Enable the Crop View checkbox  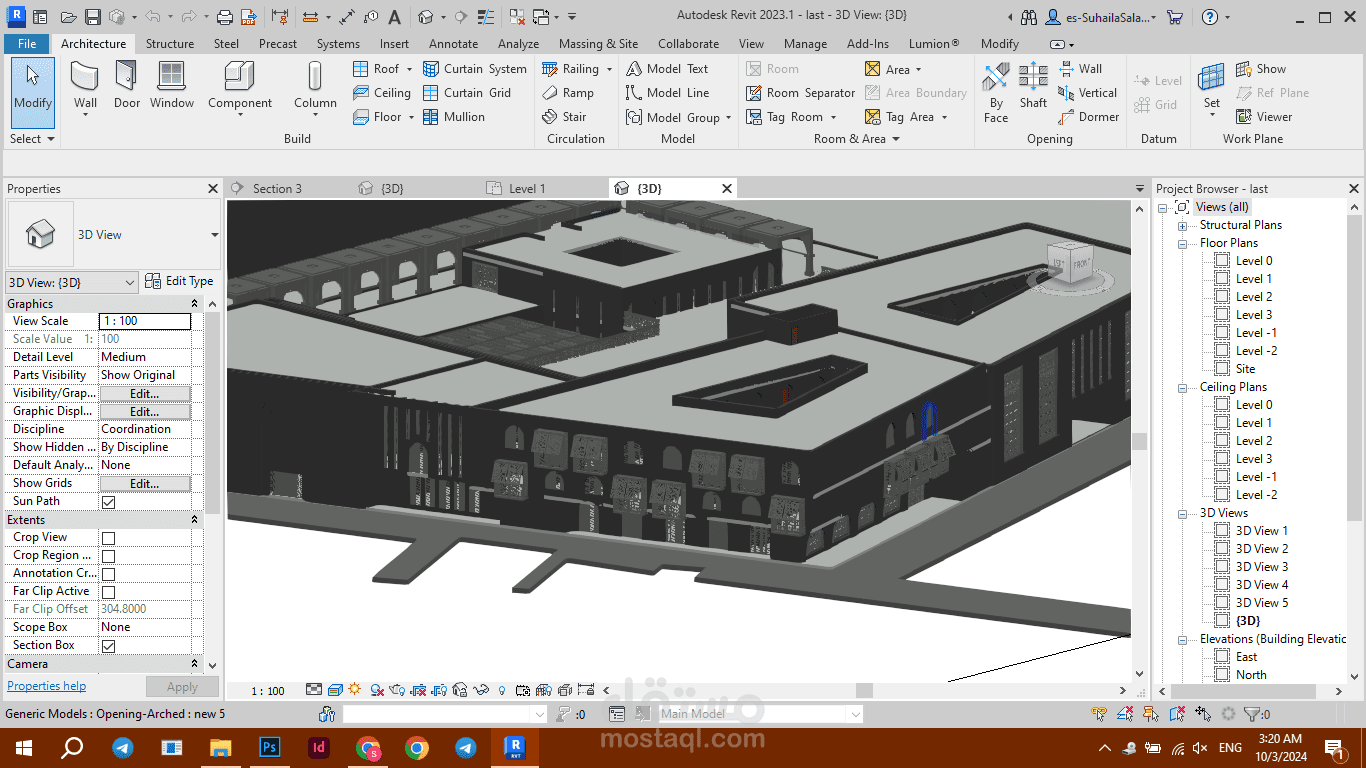point(108,538)
